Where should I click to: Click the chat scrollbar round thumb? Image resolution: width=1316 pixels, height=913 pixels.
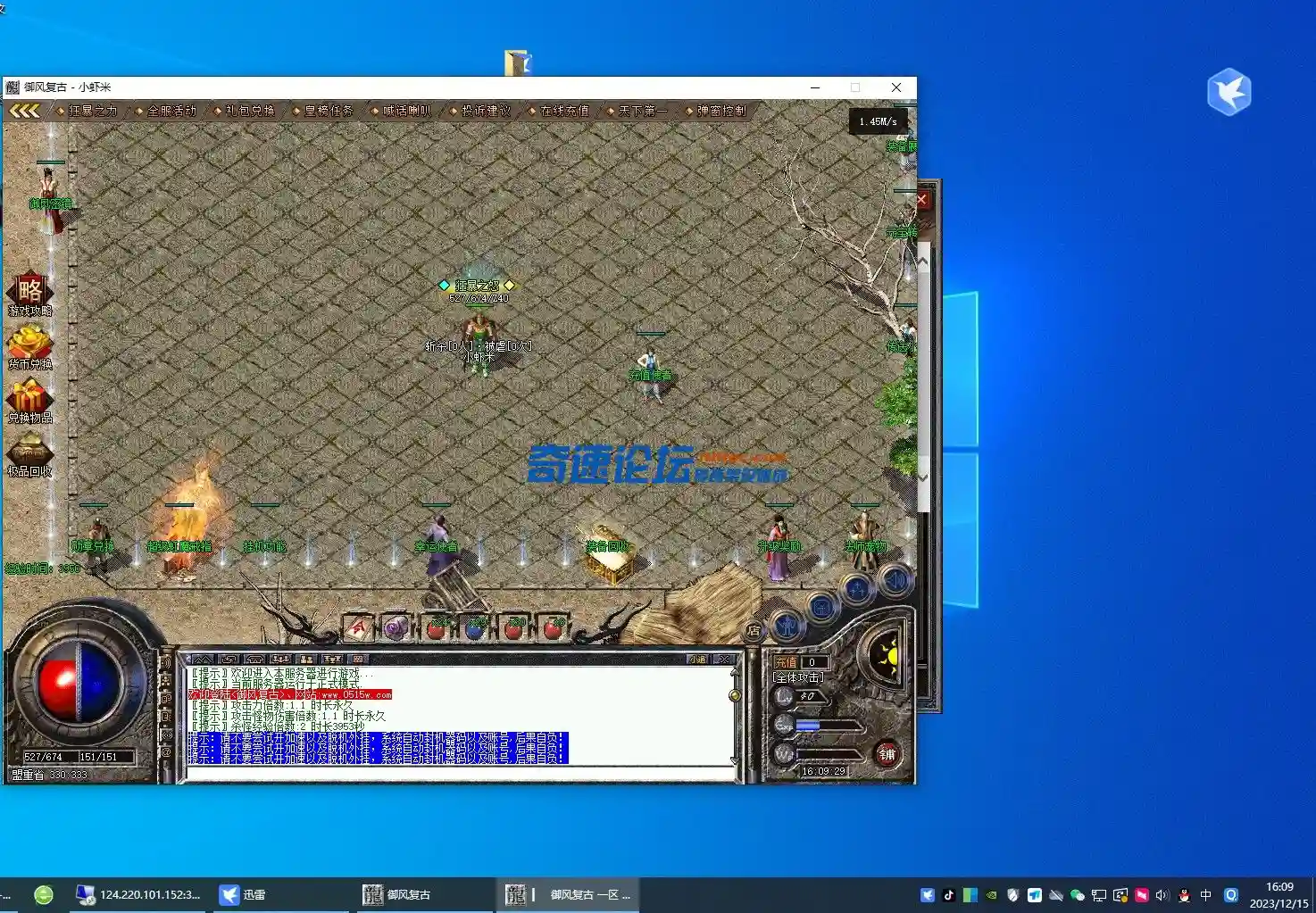click(x=735, y=695)
